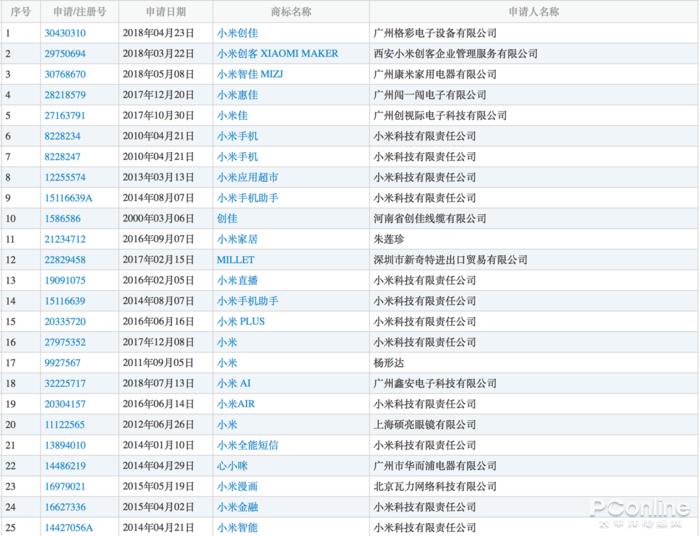Screen dimensions: 700x536
Task: Select the 商标名称 column header
Action: click(291, 12)
